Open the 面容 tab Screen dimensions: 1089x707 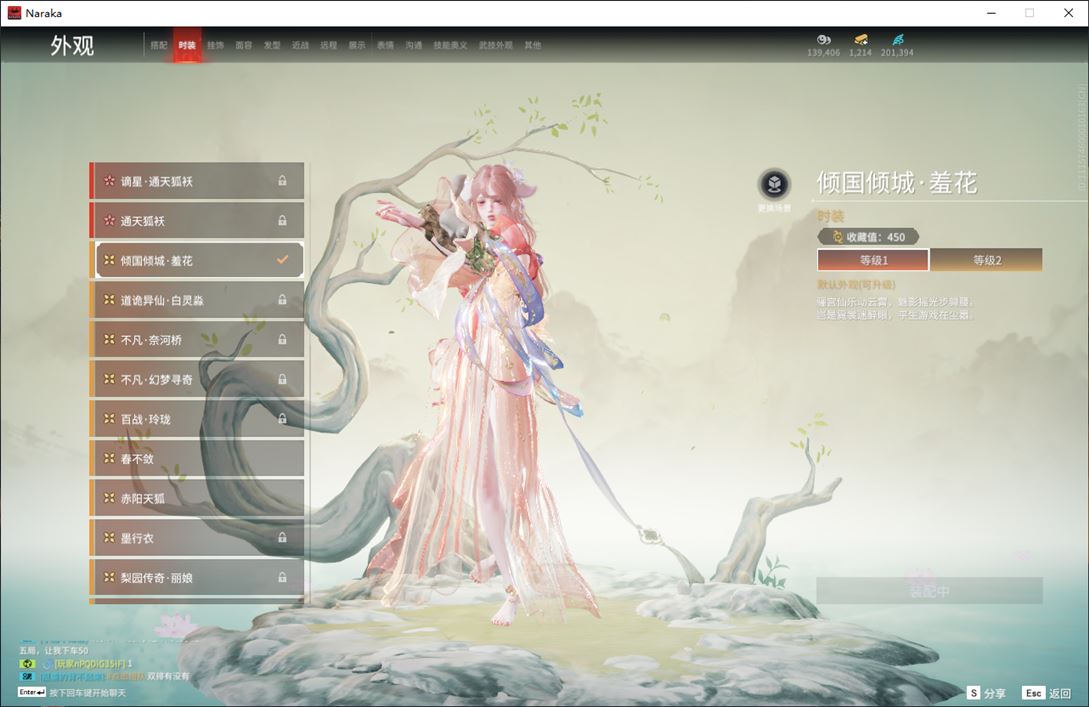[x=244, y=45]
